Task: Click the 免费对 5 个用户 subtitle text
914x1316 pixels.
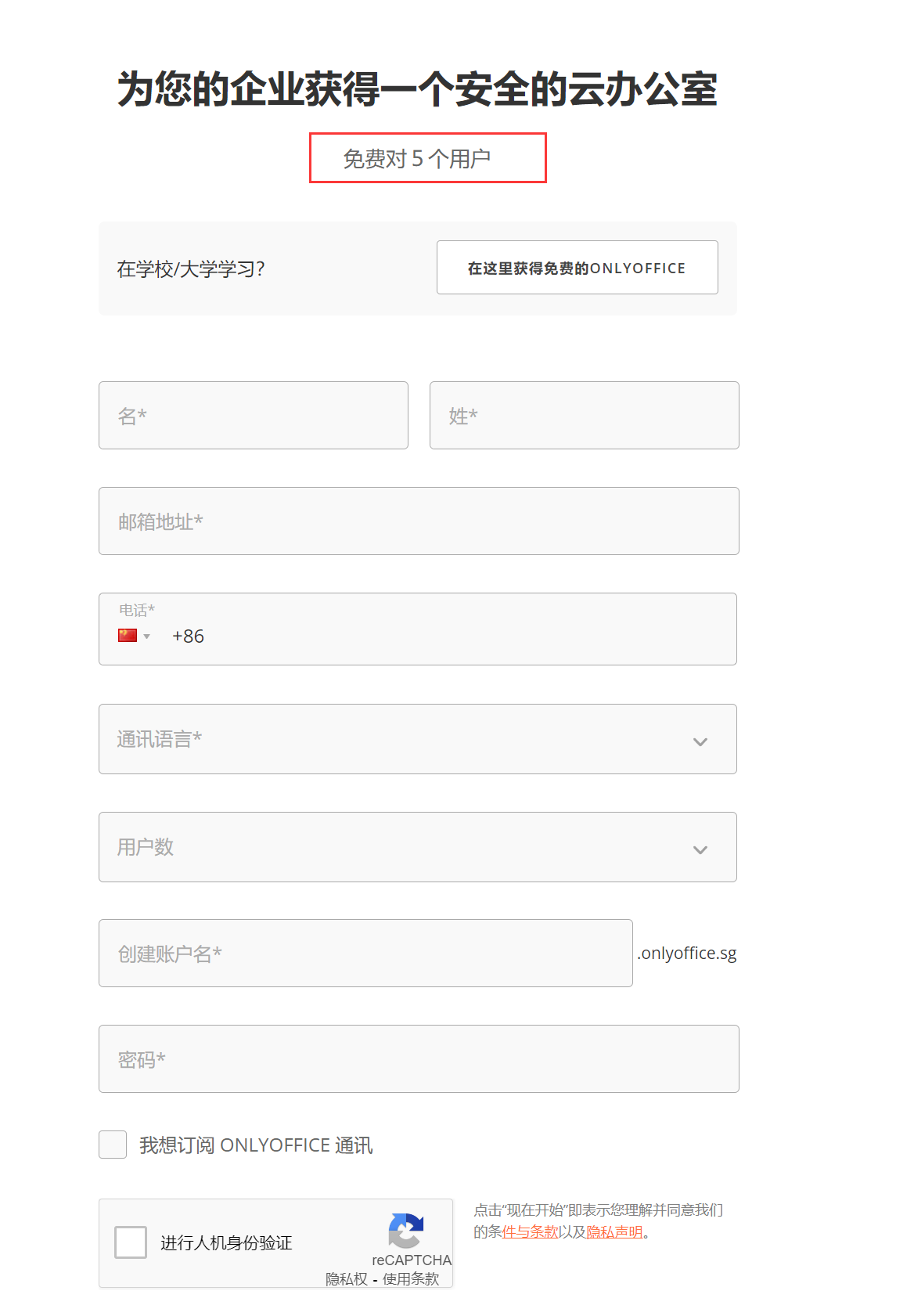Action: tap(417, 159)
